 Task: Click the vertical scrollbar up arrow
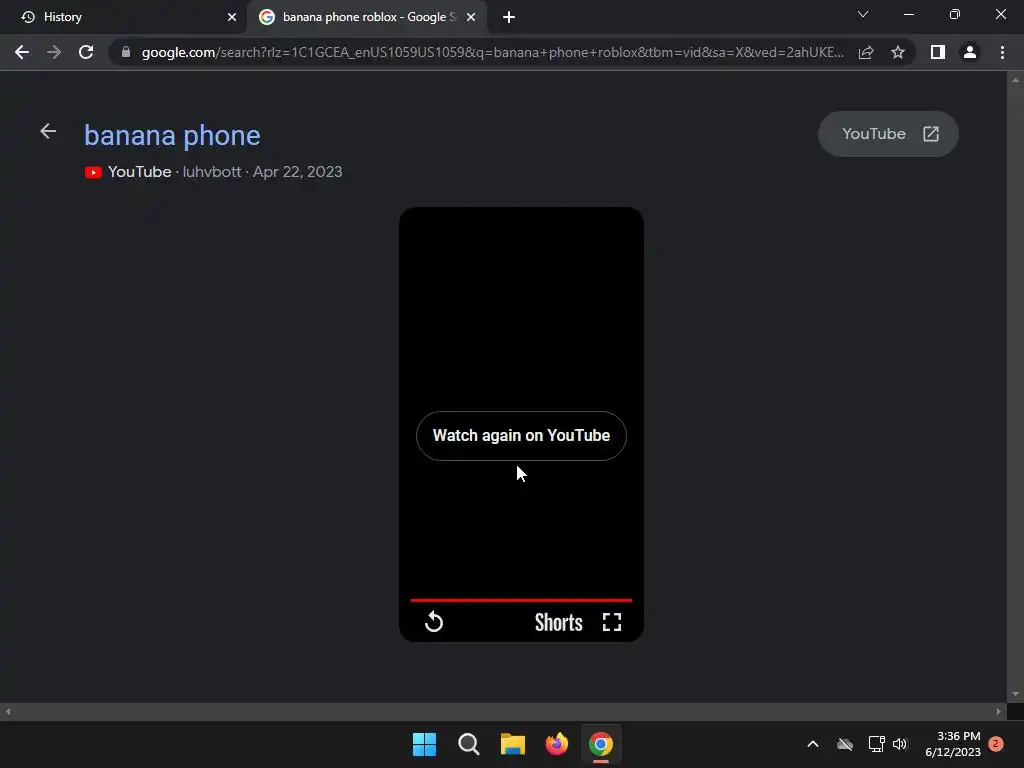[x=1015, y=80]
